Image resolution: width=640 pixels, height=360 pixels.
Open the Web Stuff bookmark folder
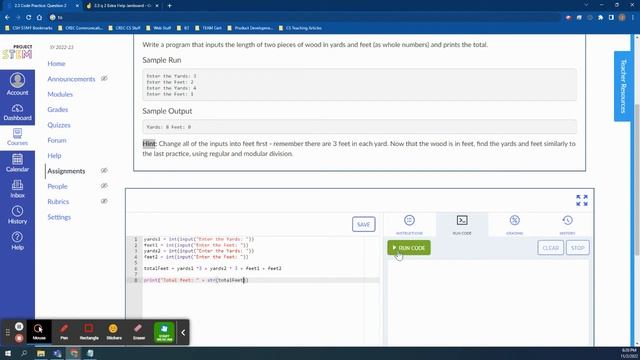pyautogui.click(x=158, y=28)
